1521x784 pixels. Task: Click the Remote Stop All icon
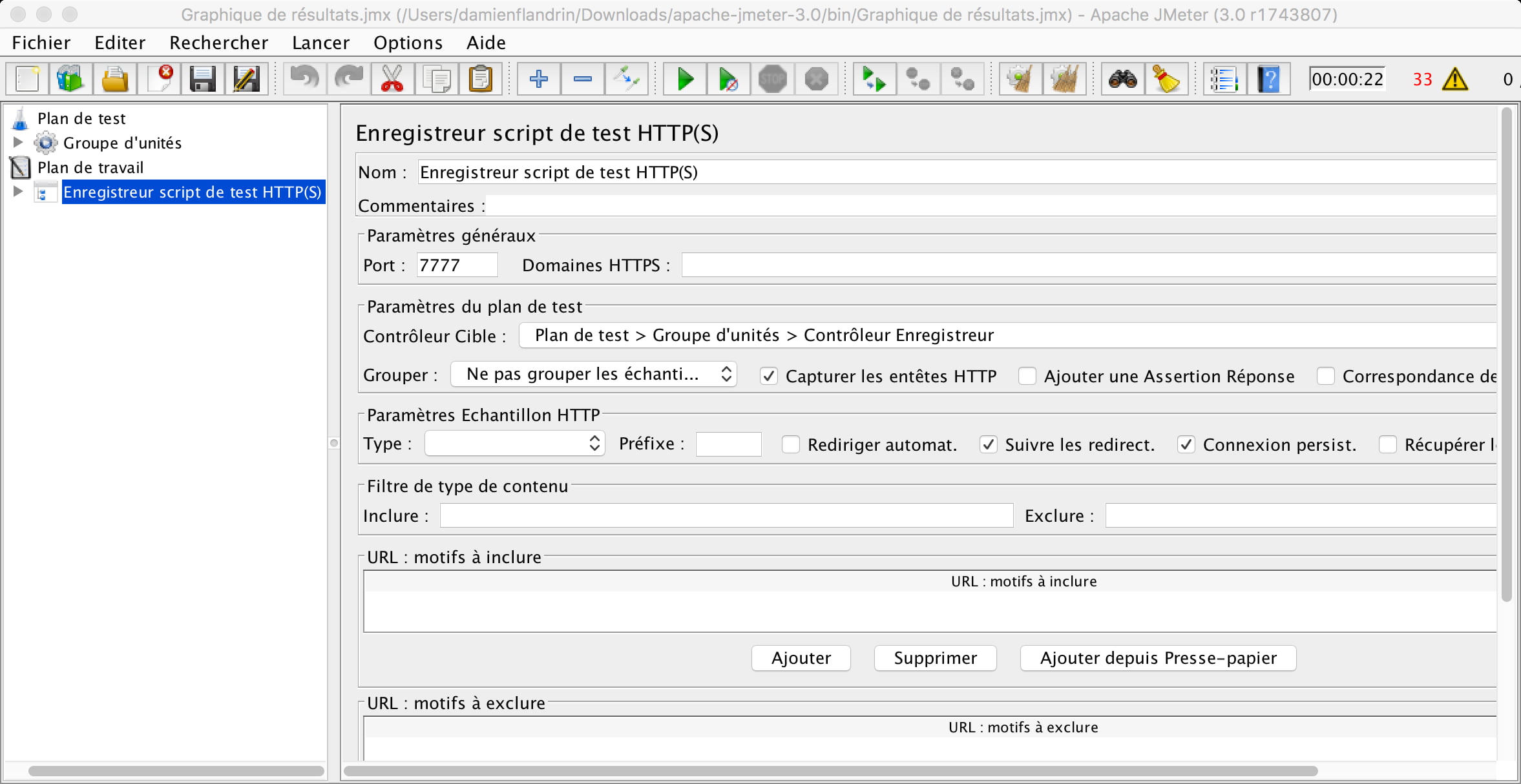coord(918,79)
